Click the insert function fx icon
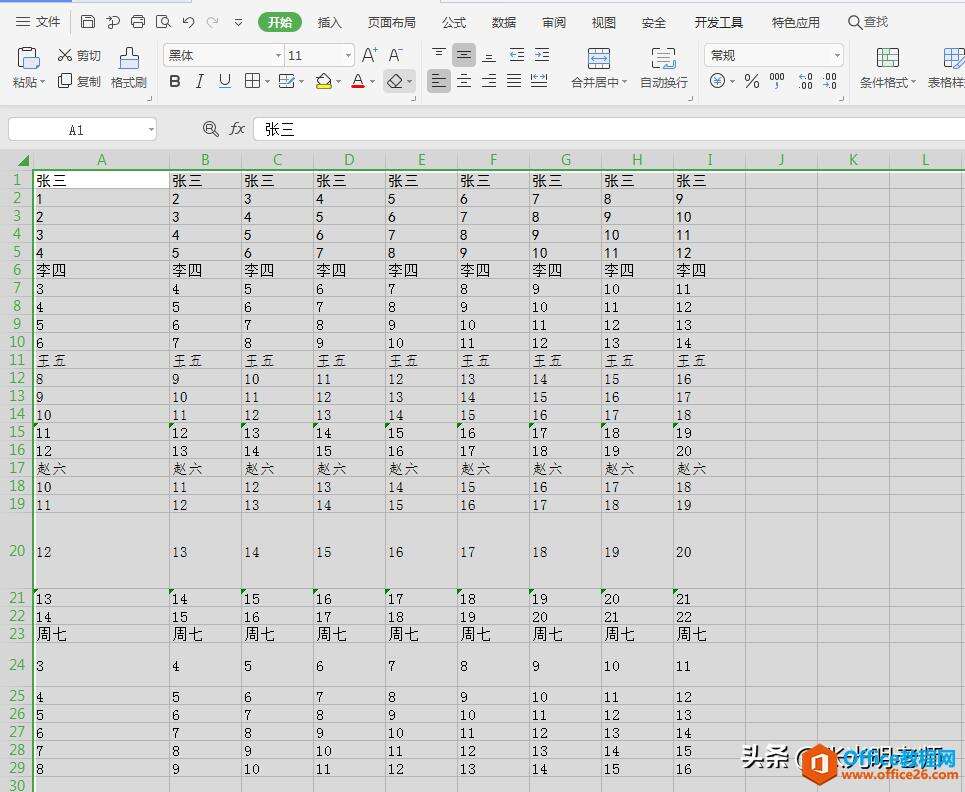 237,129
